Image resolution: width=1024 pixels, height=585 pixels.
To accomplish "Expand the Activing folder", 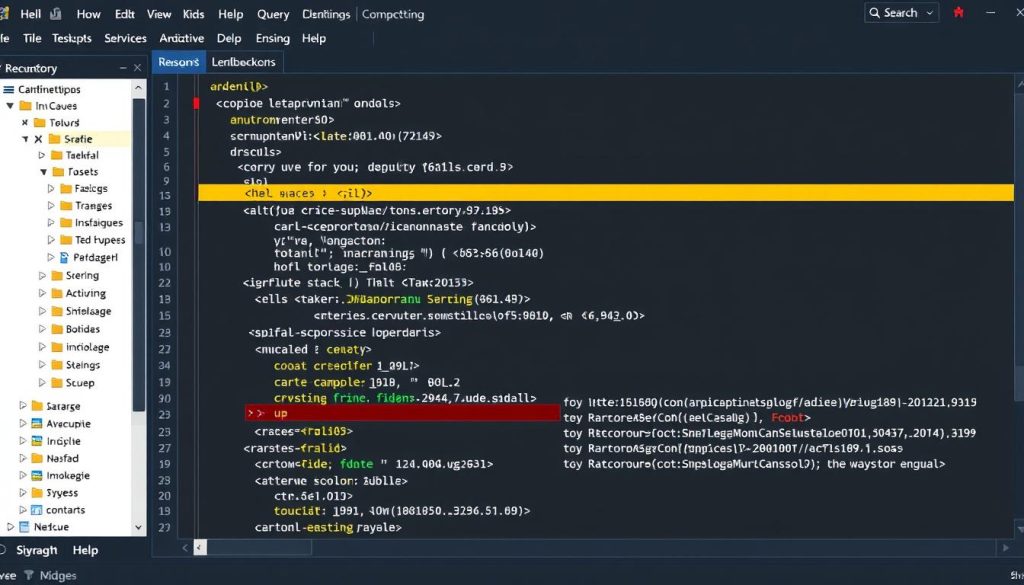I will [x=42, y=293].
